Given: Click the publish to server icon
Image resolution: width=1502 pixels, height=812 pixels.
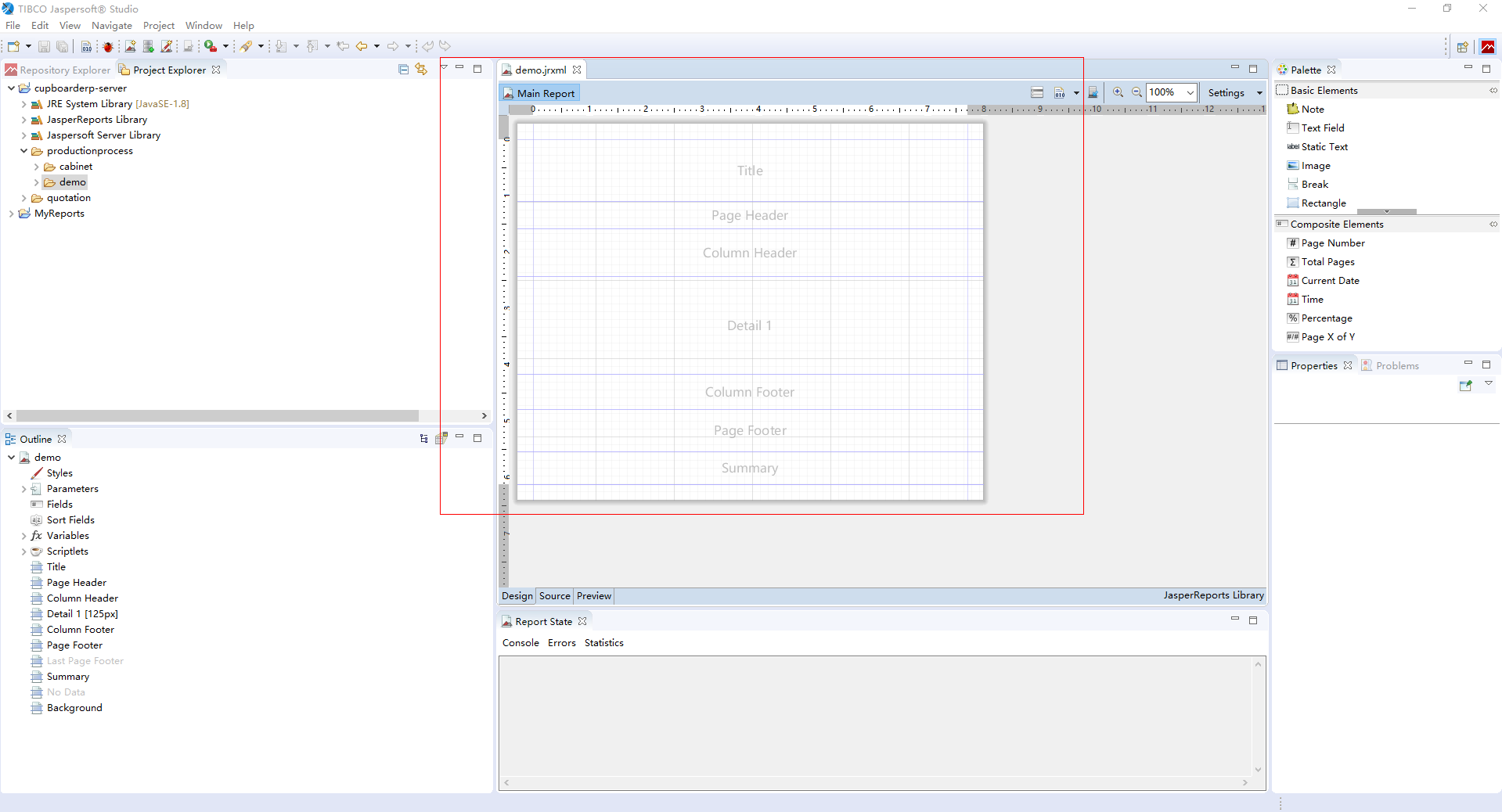Looking at the screenshot, I should click(1093, 92).
